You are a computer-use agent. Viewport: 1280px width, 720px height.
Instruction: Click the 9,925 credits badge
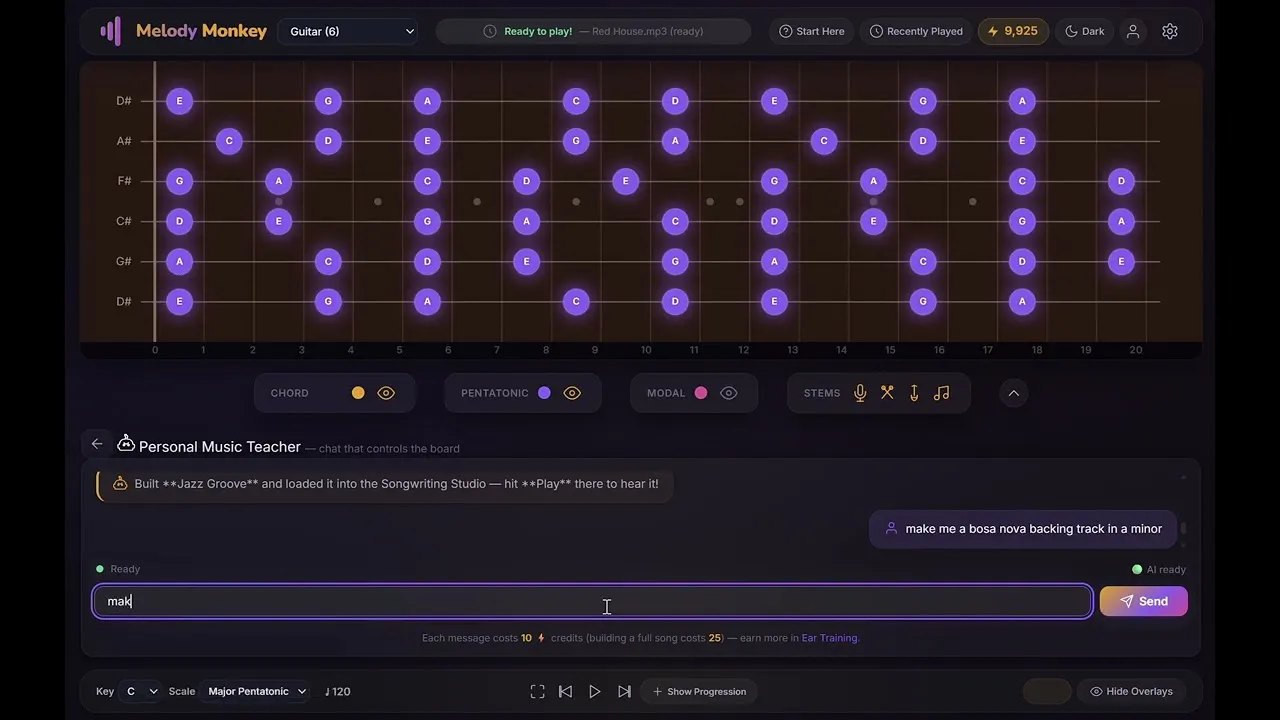(1013, 31)
